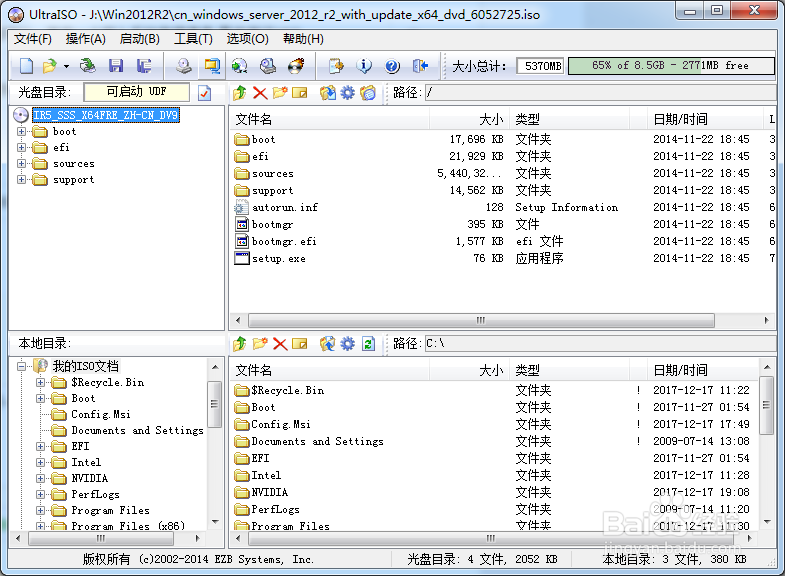The height and width of the screenshot is (576, 785).
Task: Click the Exit door toolbar icon
Action: [x=421, y=66]
